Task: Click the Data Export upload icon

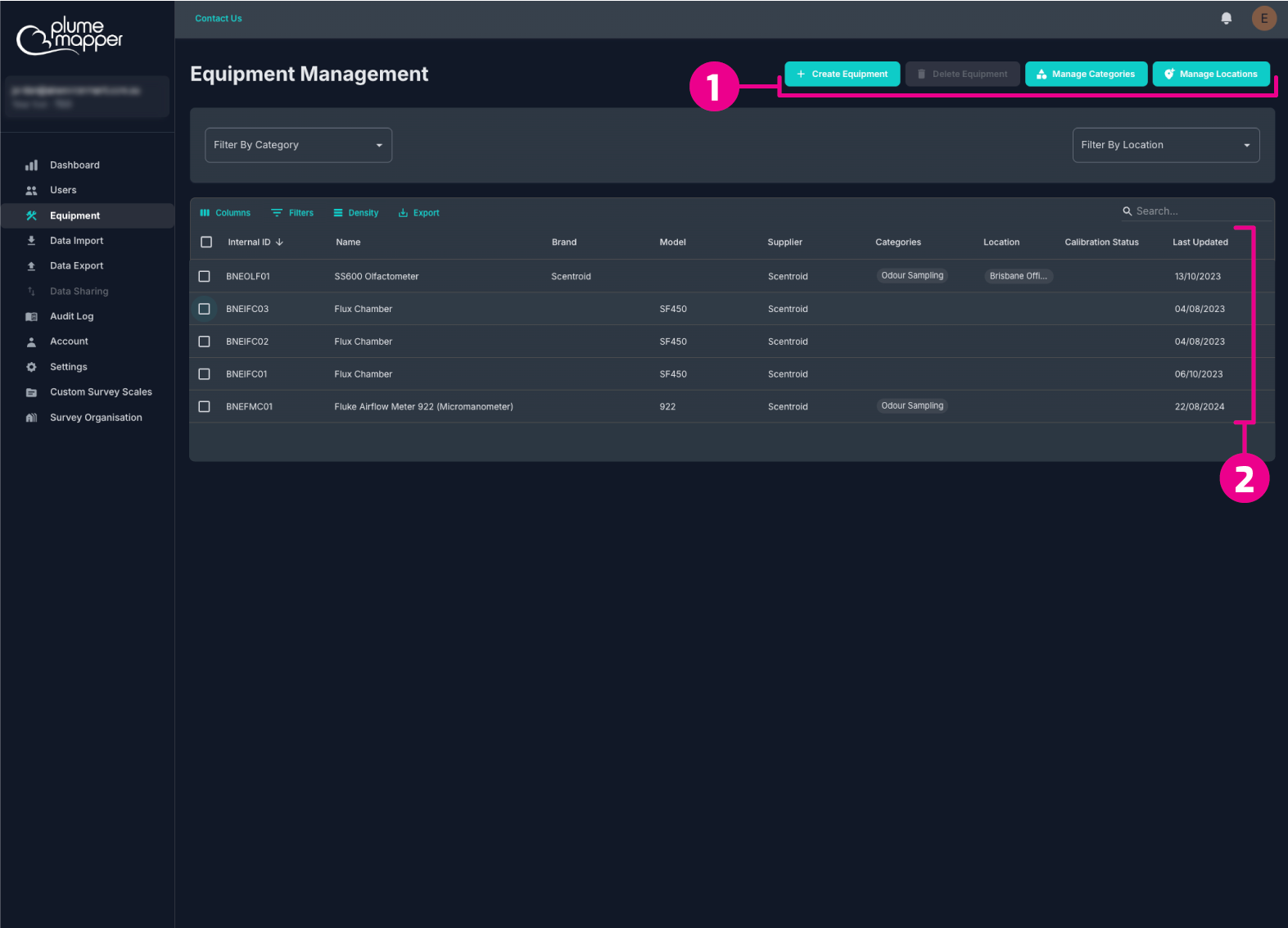Action: [31, 266]
